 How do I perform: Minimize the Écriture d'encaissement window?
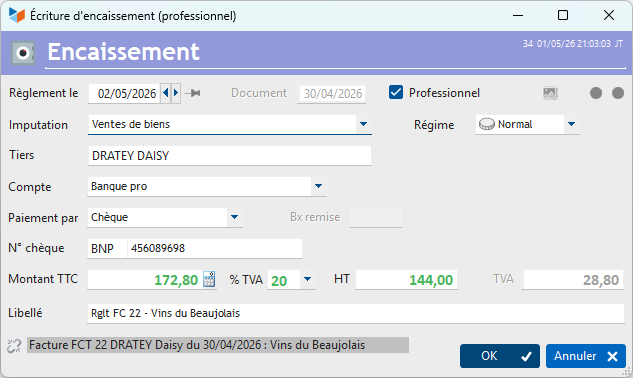(x=518, y=15)
